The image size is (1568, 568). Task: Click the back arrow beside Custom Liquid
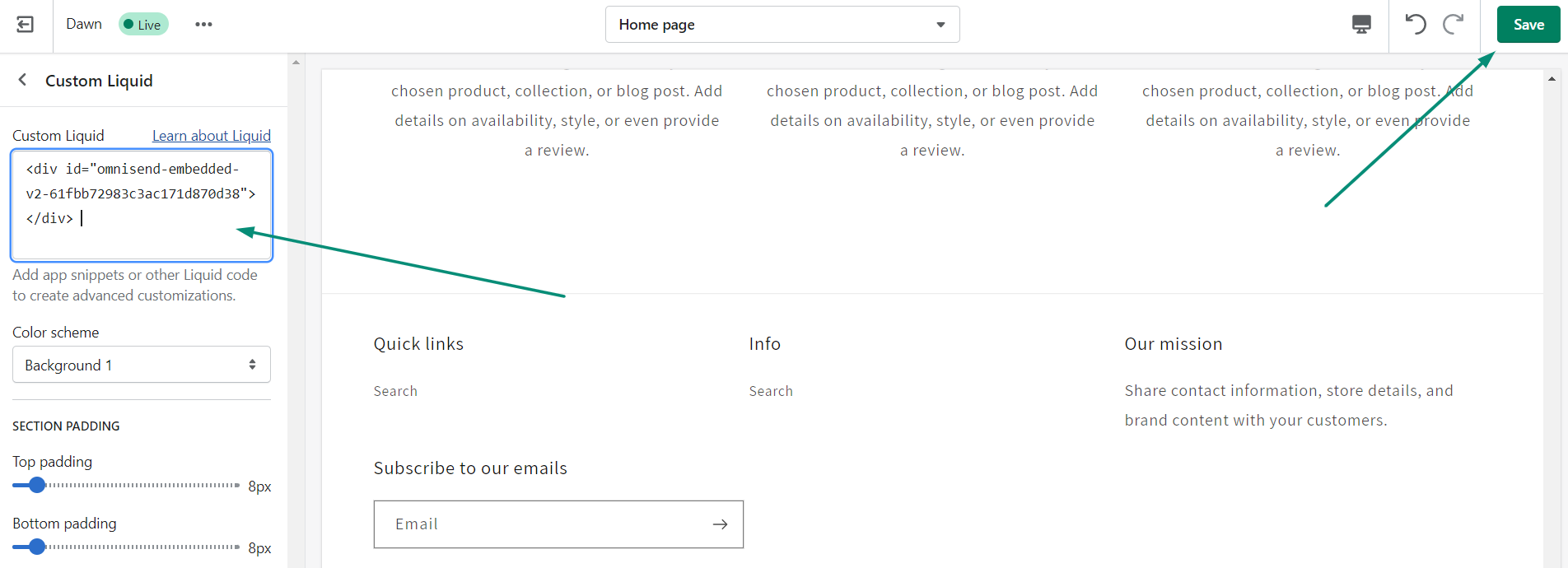coord(22,80)
